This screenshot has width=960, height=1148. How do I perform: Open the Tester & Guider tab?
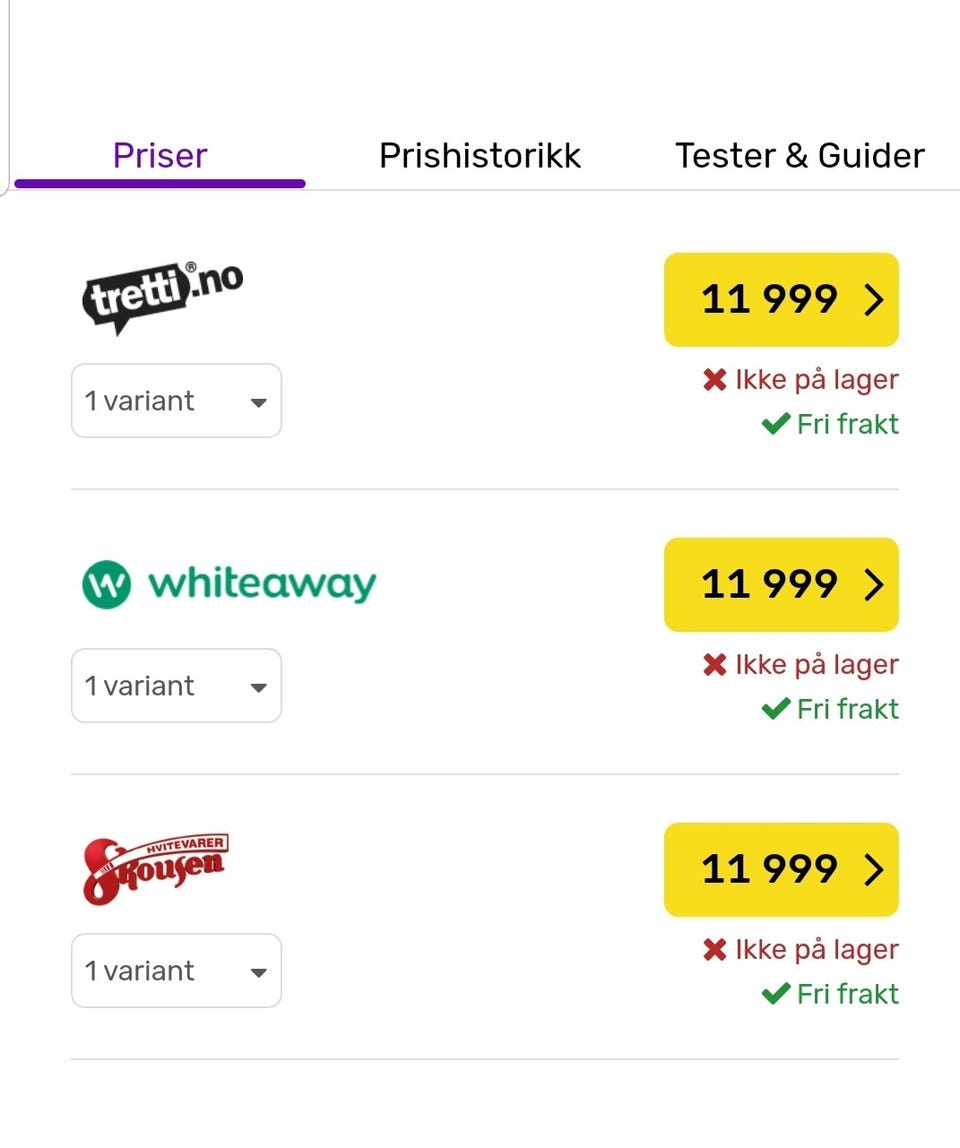click(x=799, y=156)
